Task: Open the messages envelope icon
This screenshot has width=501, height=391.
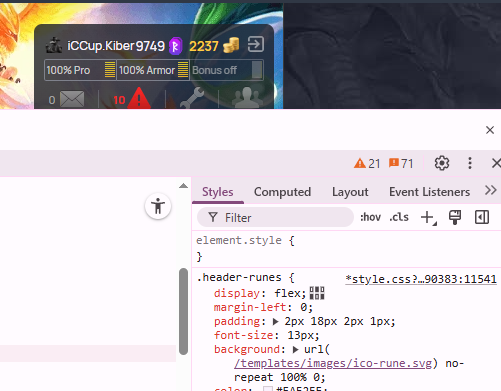Action: click(x=72, y=99)
